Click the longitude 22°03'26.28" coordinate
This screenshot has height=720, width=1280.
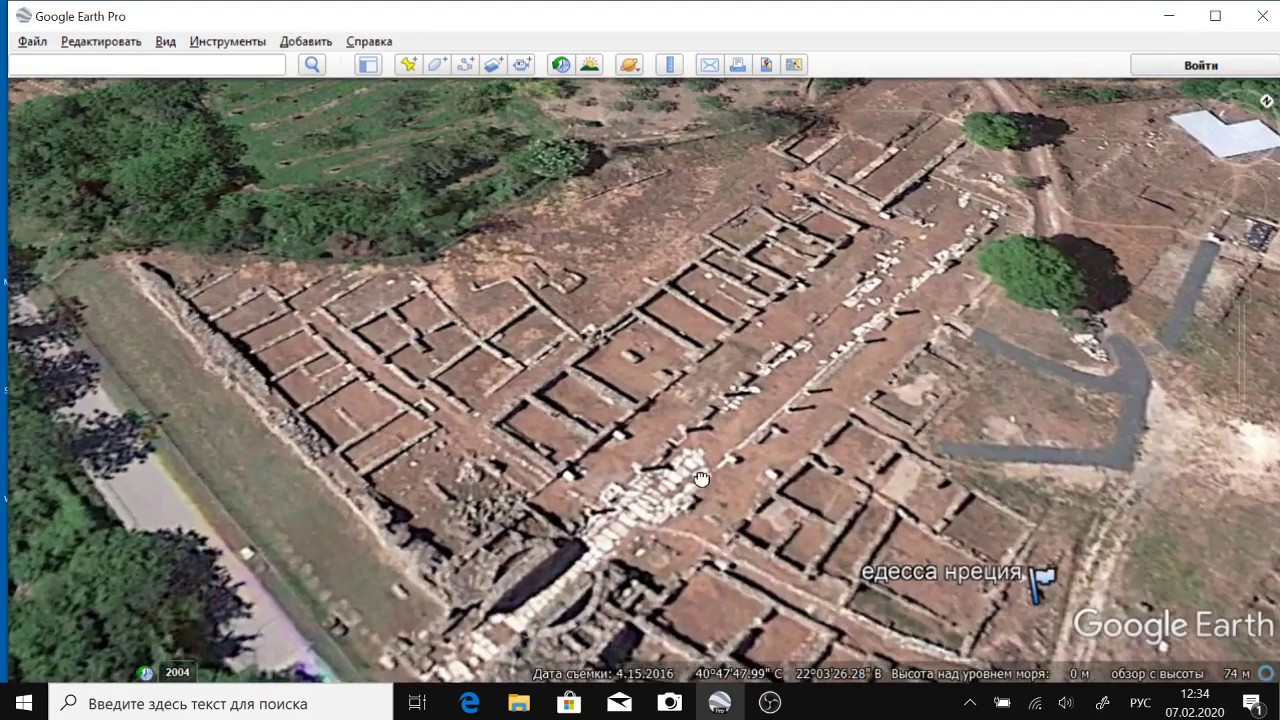tap(839, 674)
